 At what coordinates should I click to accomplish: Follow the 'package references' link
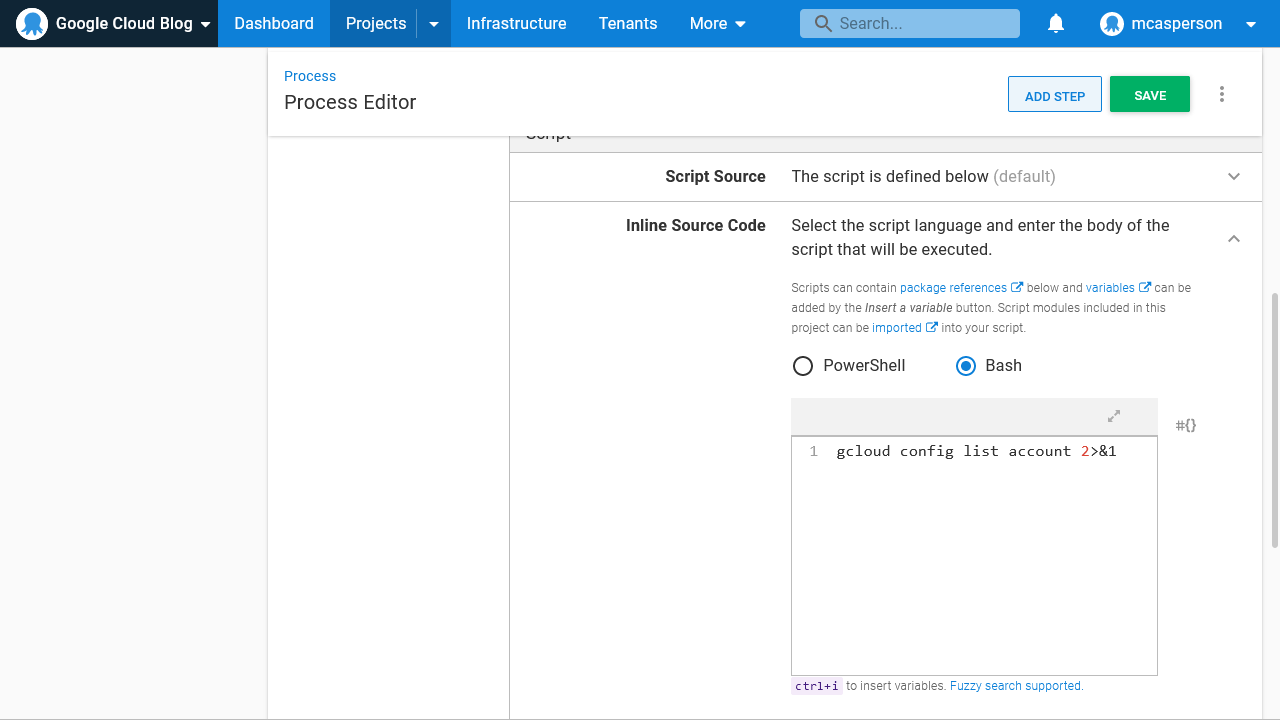coord(954,287)
